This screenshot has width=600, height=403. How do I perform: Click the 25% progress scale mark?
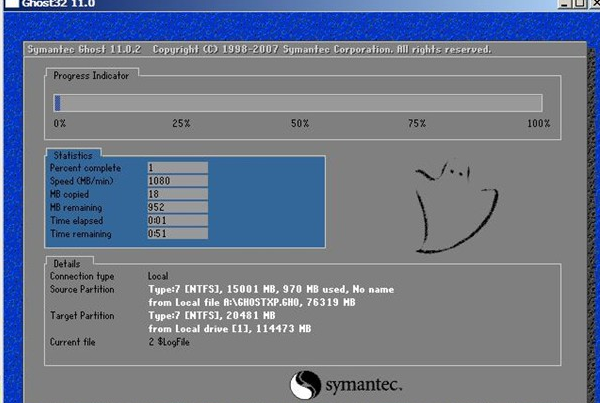tap(181, 124)
